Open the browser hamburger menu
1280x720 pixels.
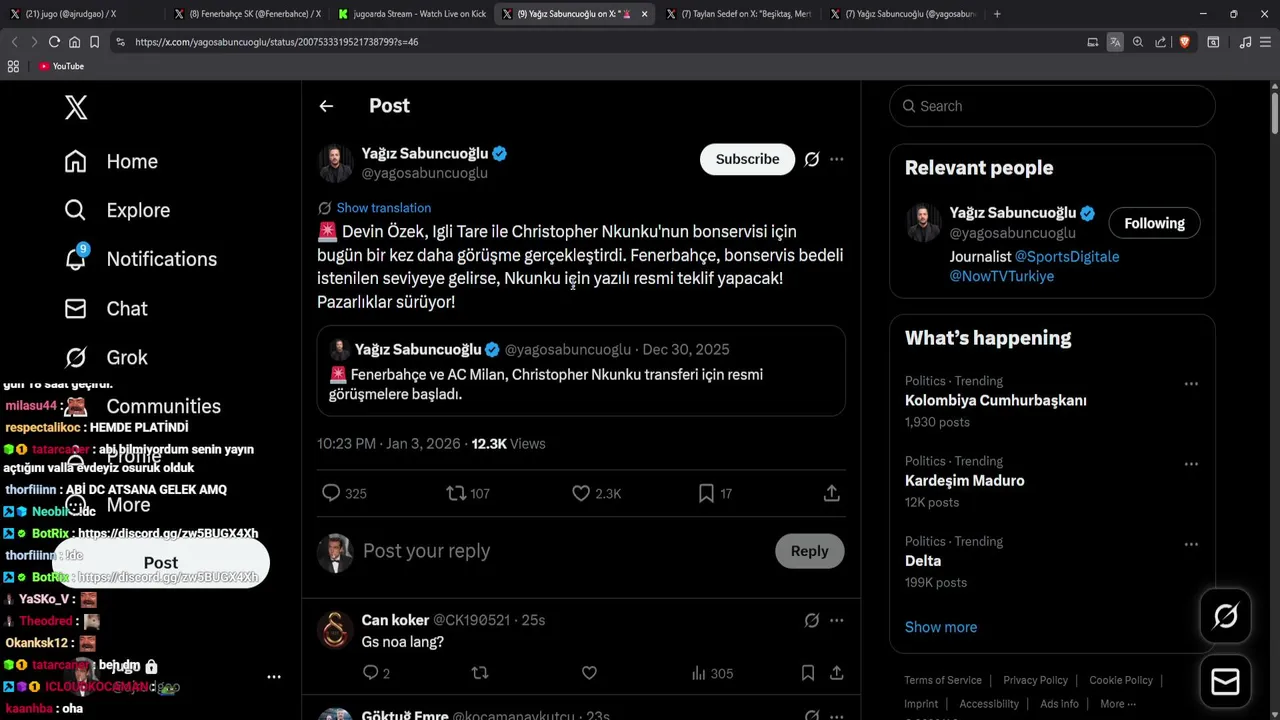pos(1266,42)
